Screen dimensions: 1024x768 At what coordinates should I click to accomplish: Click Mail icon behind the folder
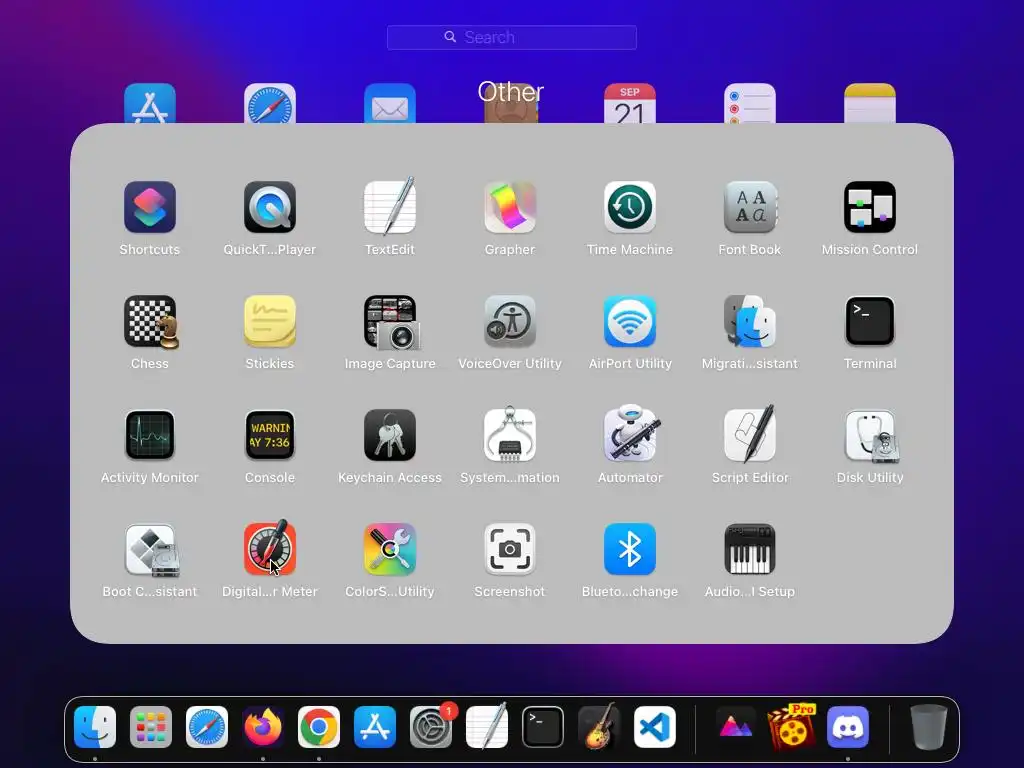tap(390, 103)
